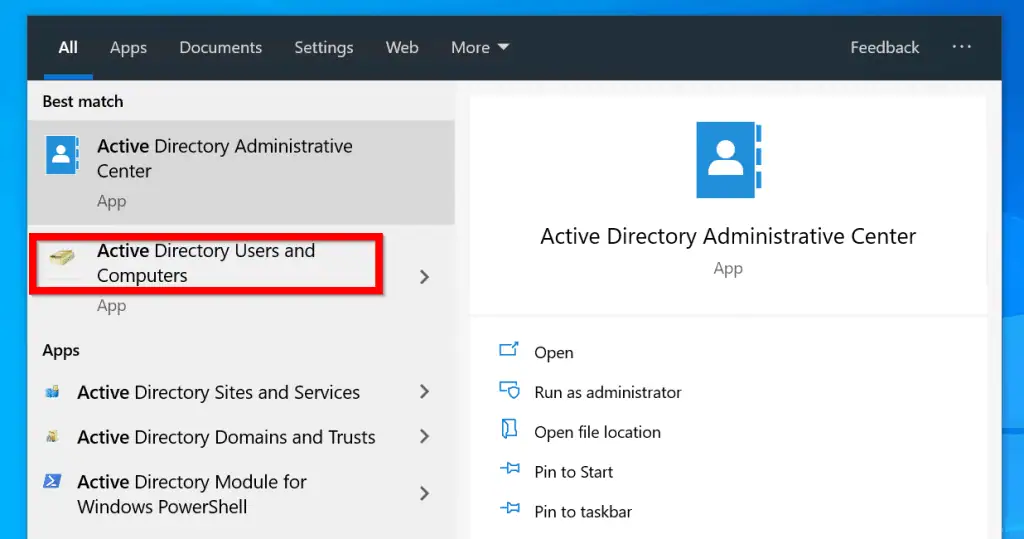
Task: Choose Run as administrator
Action: pos(607,392)
